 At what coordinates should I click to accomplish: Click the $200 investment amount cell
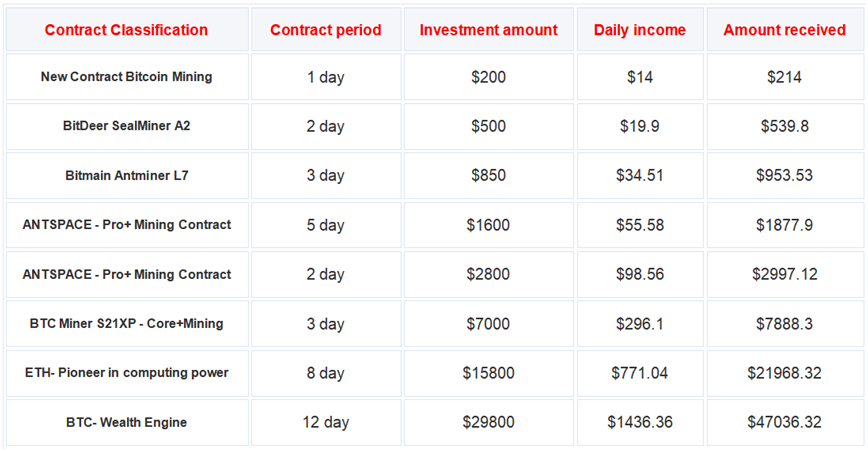tap(488, 77)
